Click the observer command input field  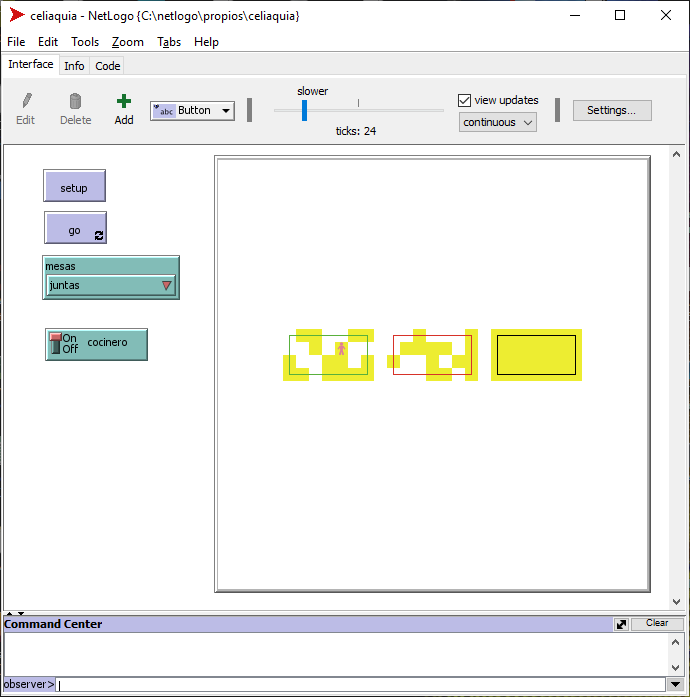coord(360,685)
